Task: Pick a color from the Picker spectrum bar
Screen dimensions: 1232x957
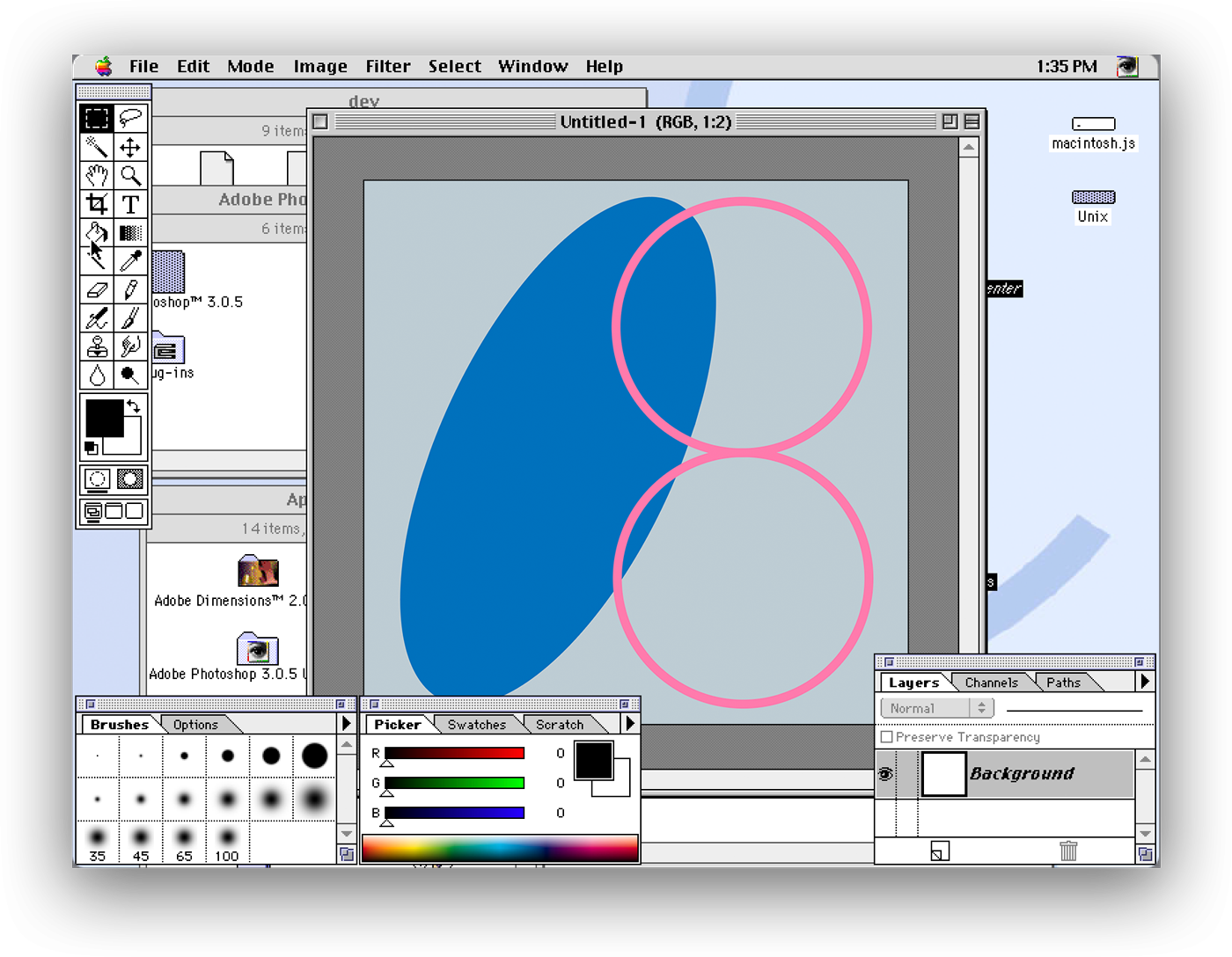Action: click(x=500, y=848)
